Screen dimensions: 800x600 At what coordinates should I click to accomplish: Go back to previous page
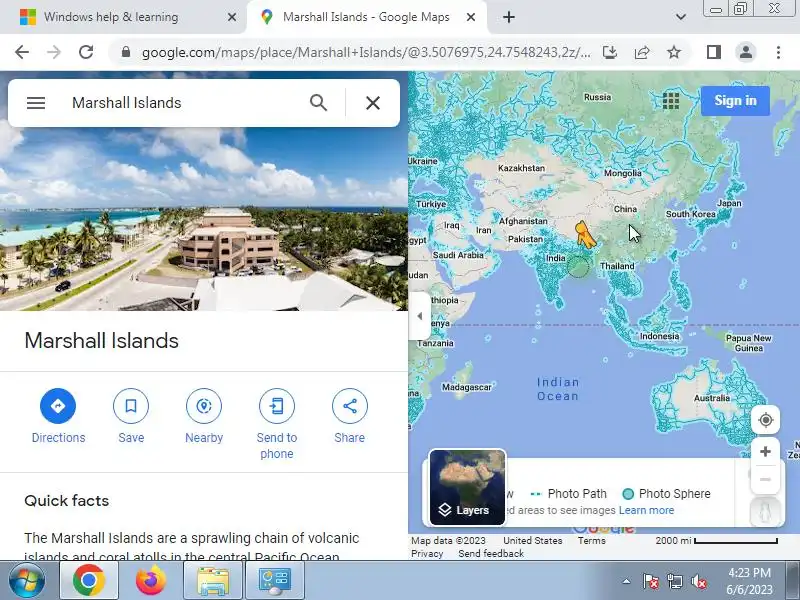click(22, 52)
